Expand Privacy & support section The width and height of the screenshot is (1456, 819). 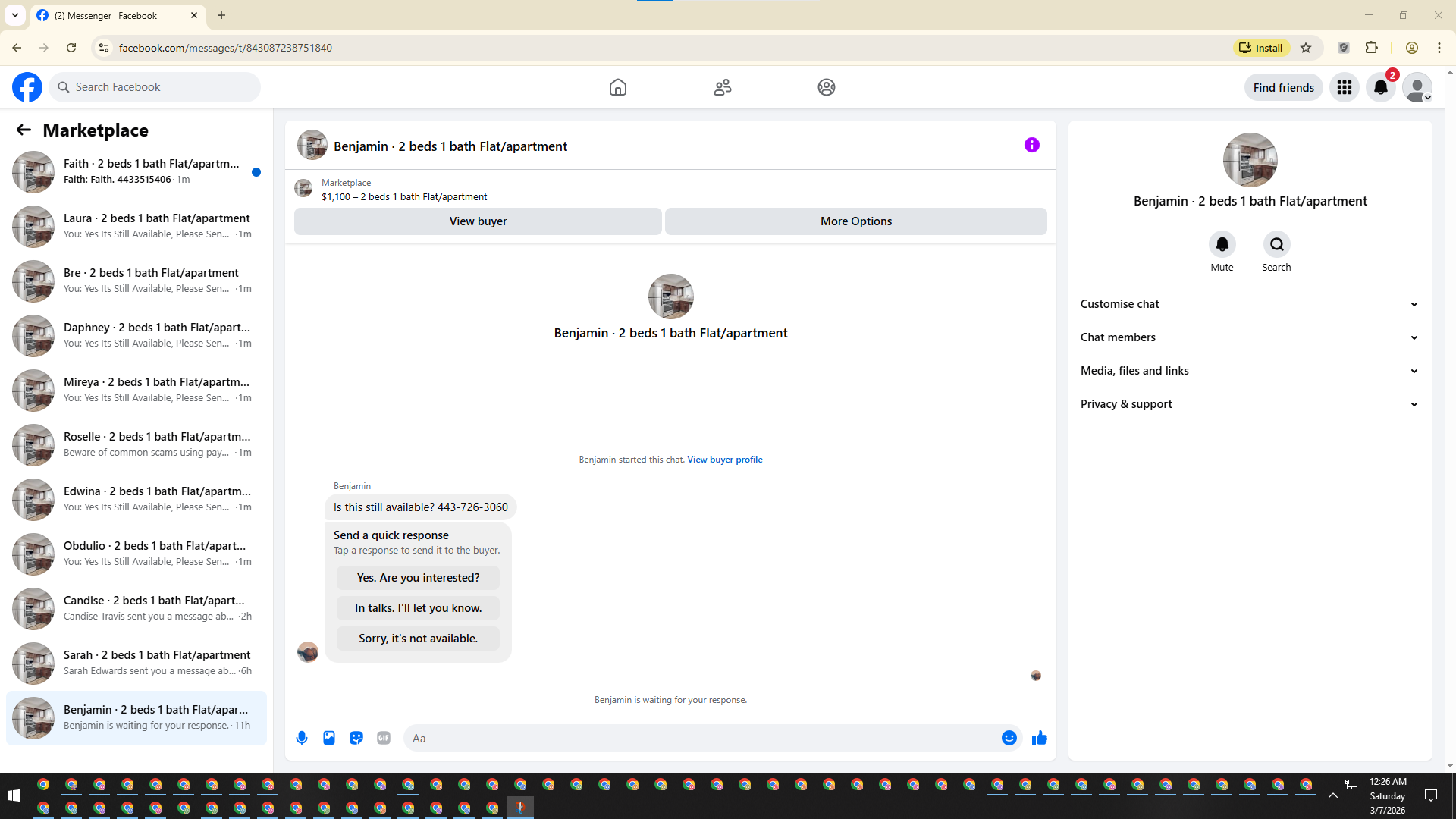coord(1250,404)
